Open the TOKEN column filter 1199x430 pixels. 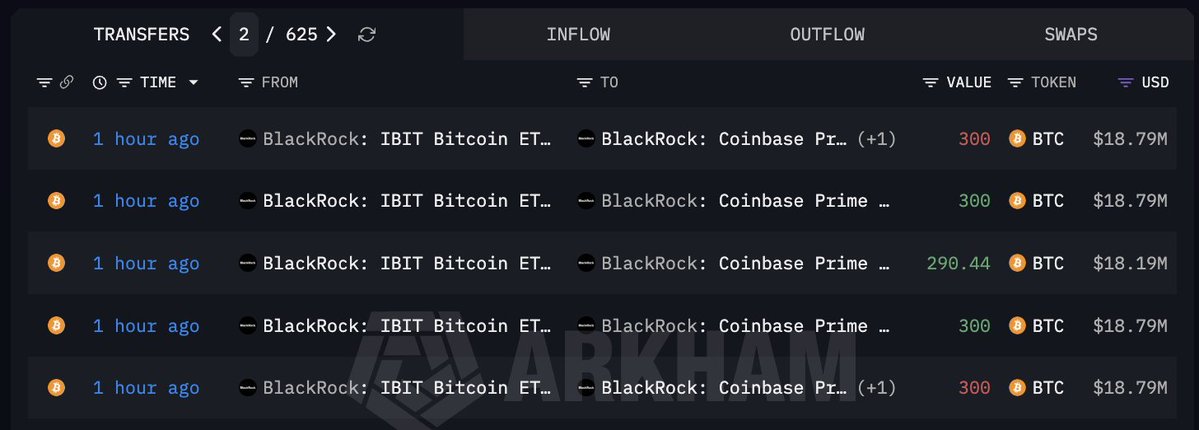[x=1015, y=83]
